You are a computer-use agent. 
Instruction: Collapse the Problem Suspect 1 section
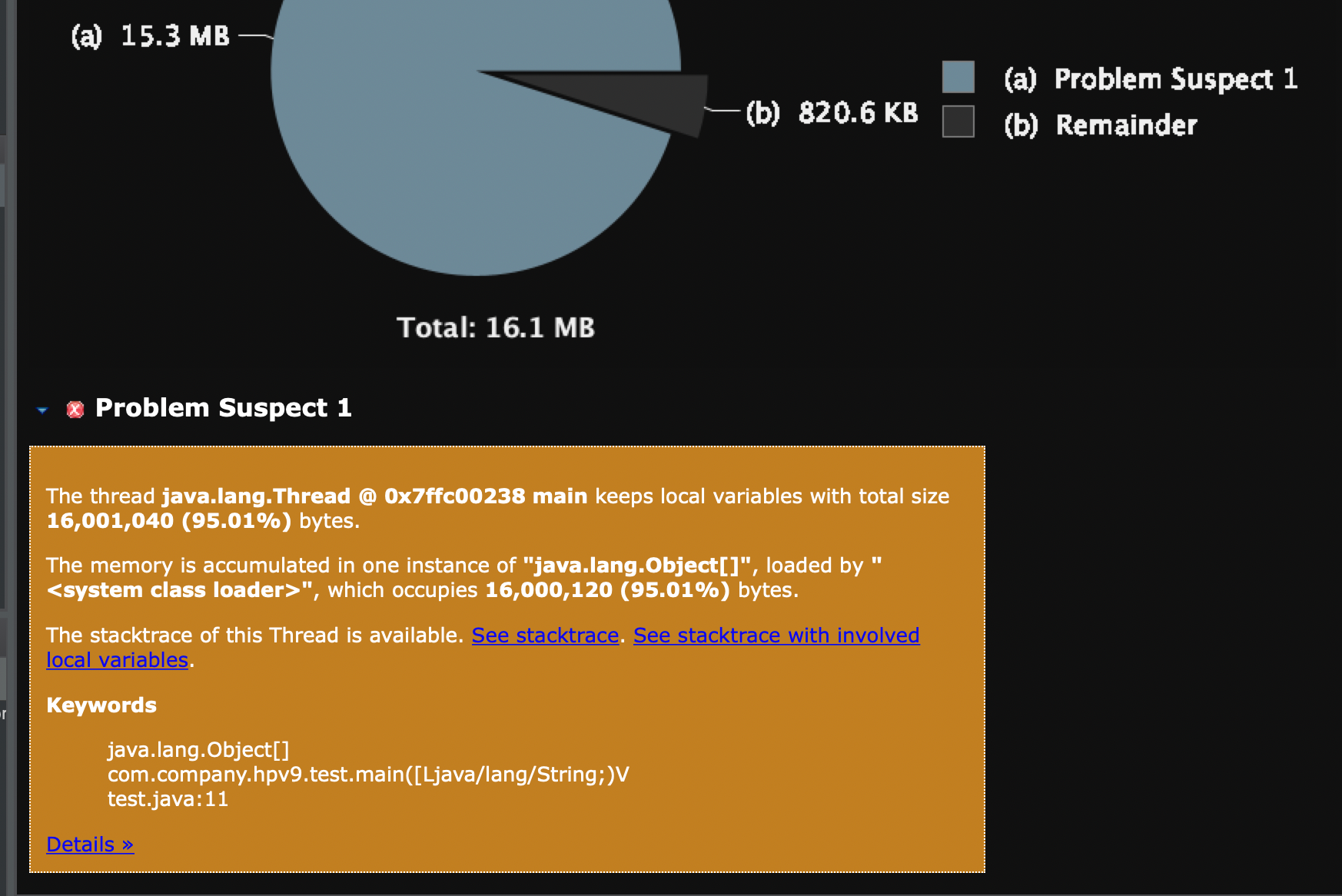[x=42, y=410]
